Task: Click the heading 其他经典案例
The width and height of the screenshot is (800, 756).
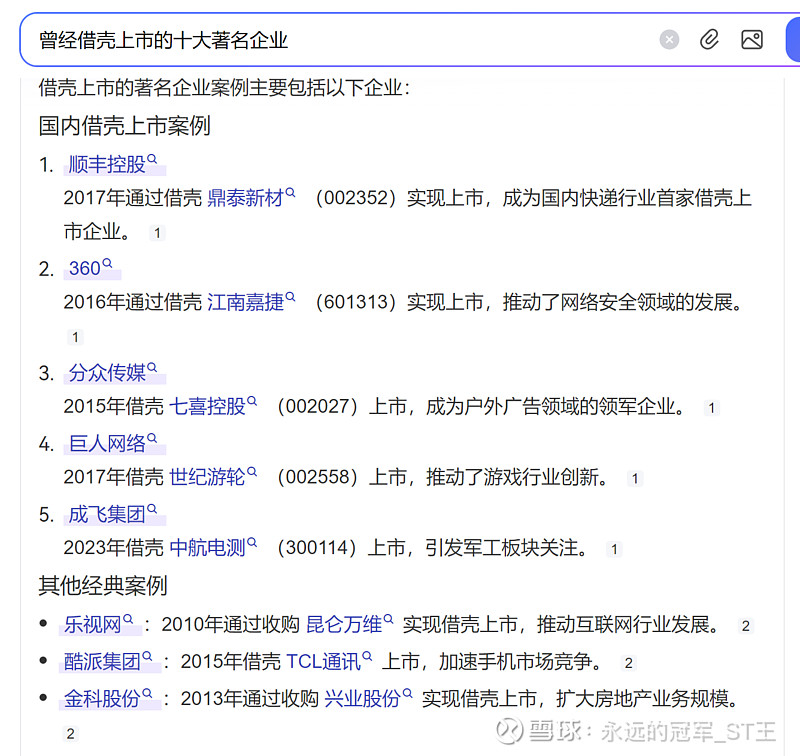Action: pos(103,586)
